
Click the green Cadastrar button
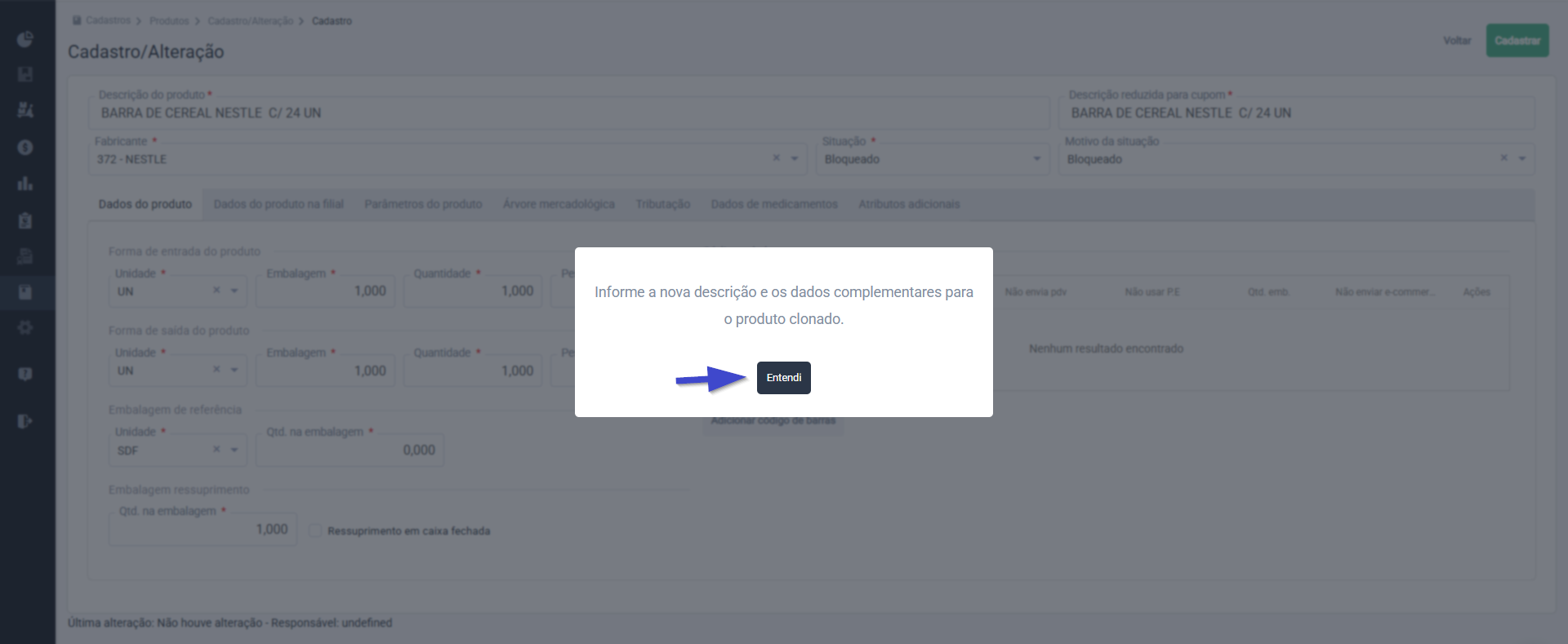coord(1517,41)
